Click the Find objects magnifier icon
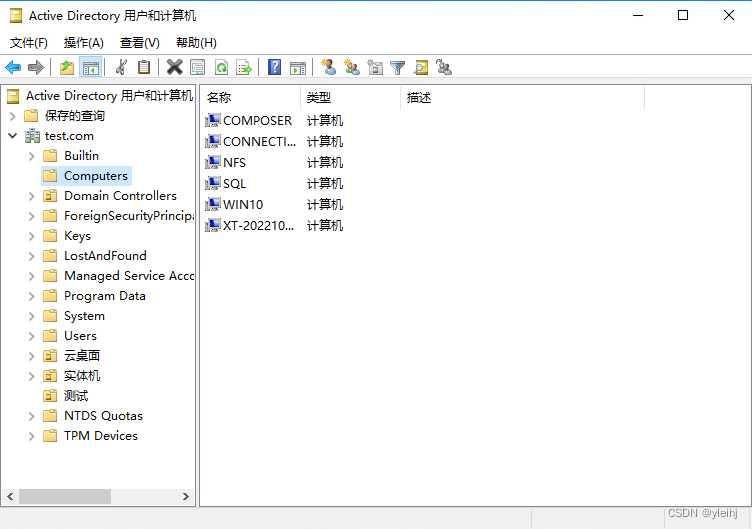This screenshot has width=752, height=529. pyautogui.click(x=421, y=68)
